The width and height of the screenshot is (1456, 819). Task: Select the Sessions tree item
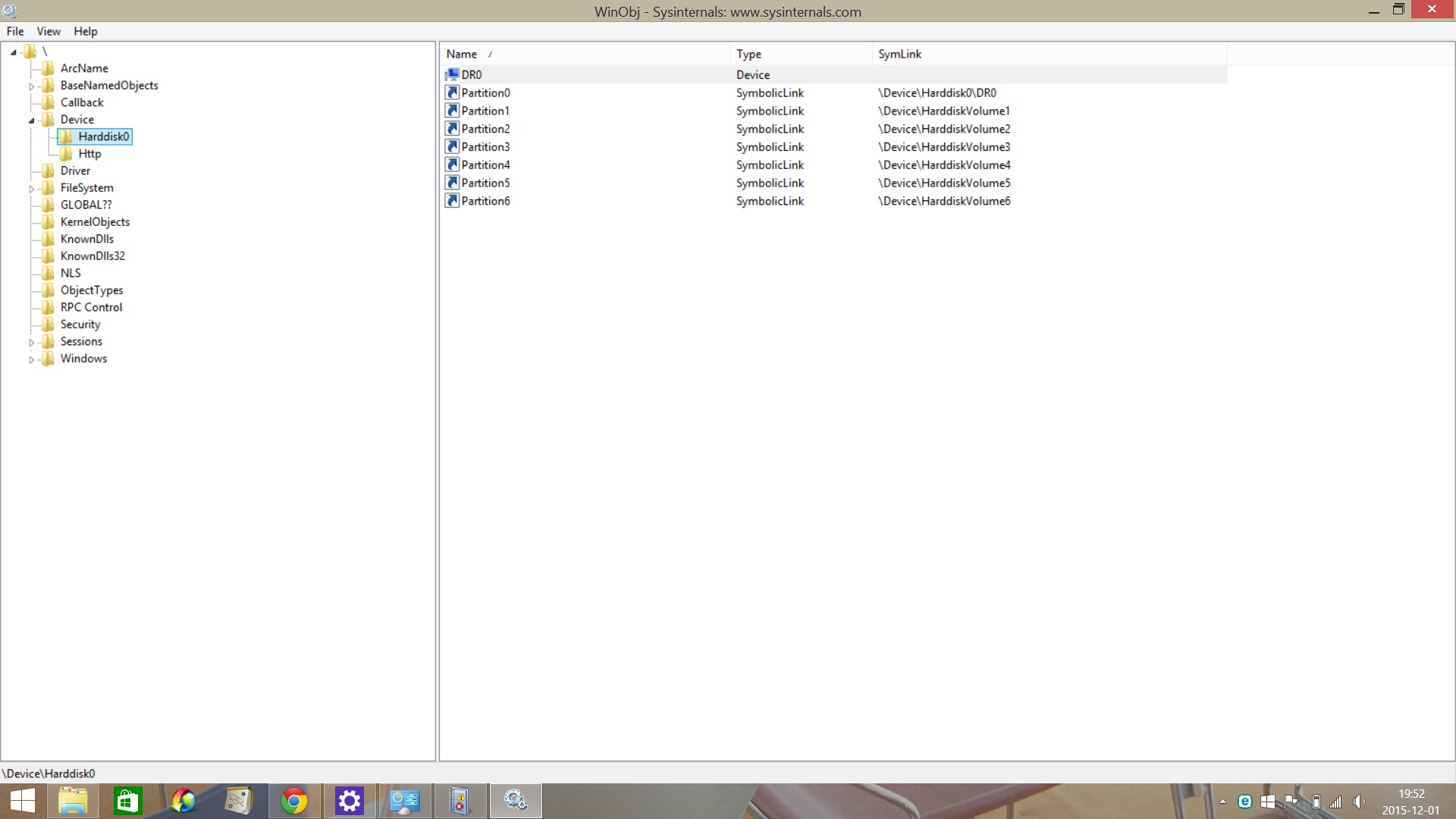click(81, 341)
